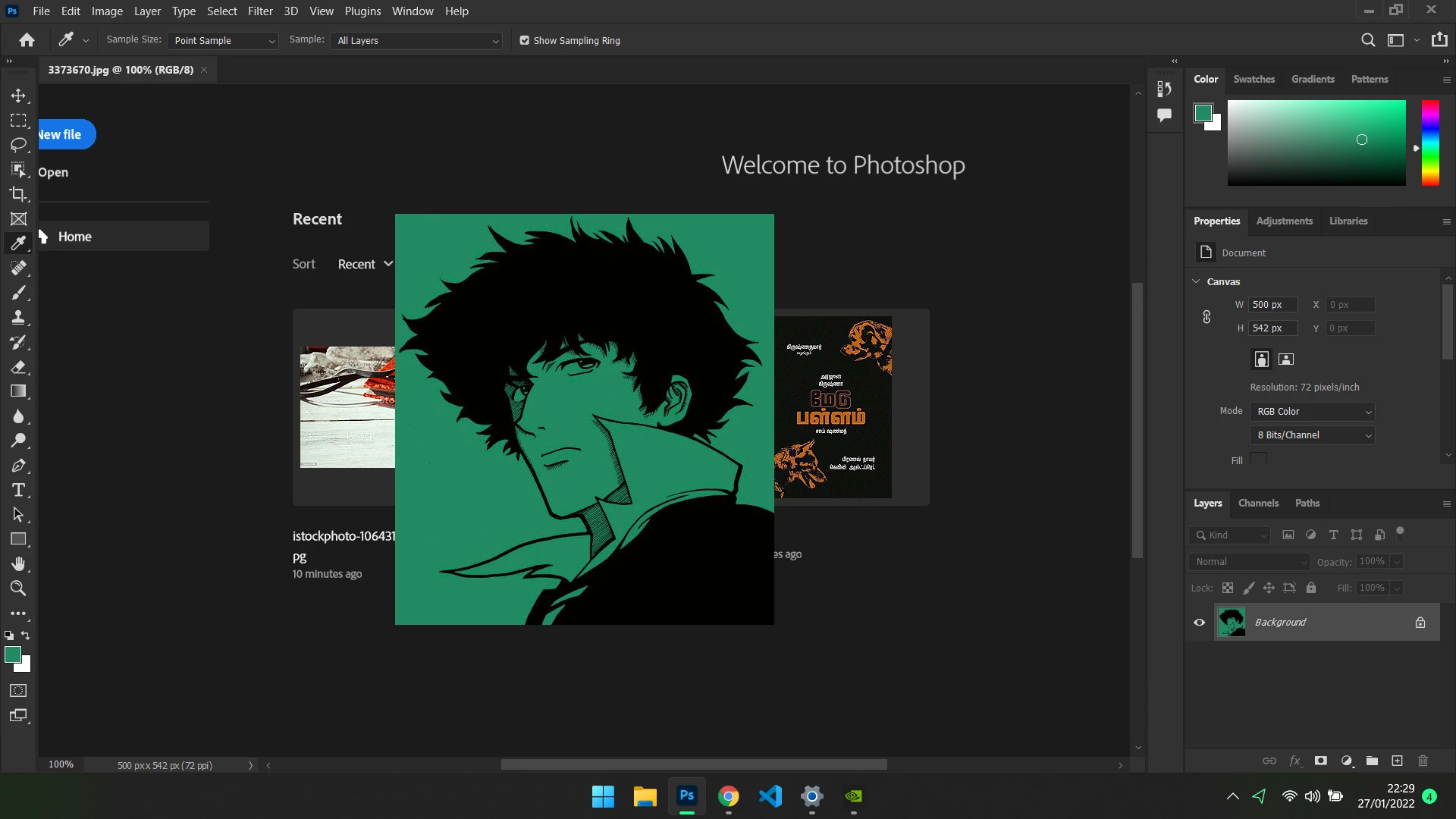Viewport: 1456px width, 819px height.
Task: Toggle the width-height link constraint
Action: [x=1207, y=316]
